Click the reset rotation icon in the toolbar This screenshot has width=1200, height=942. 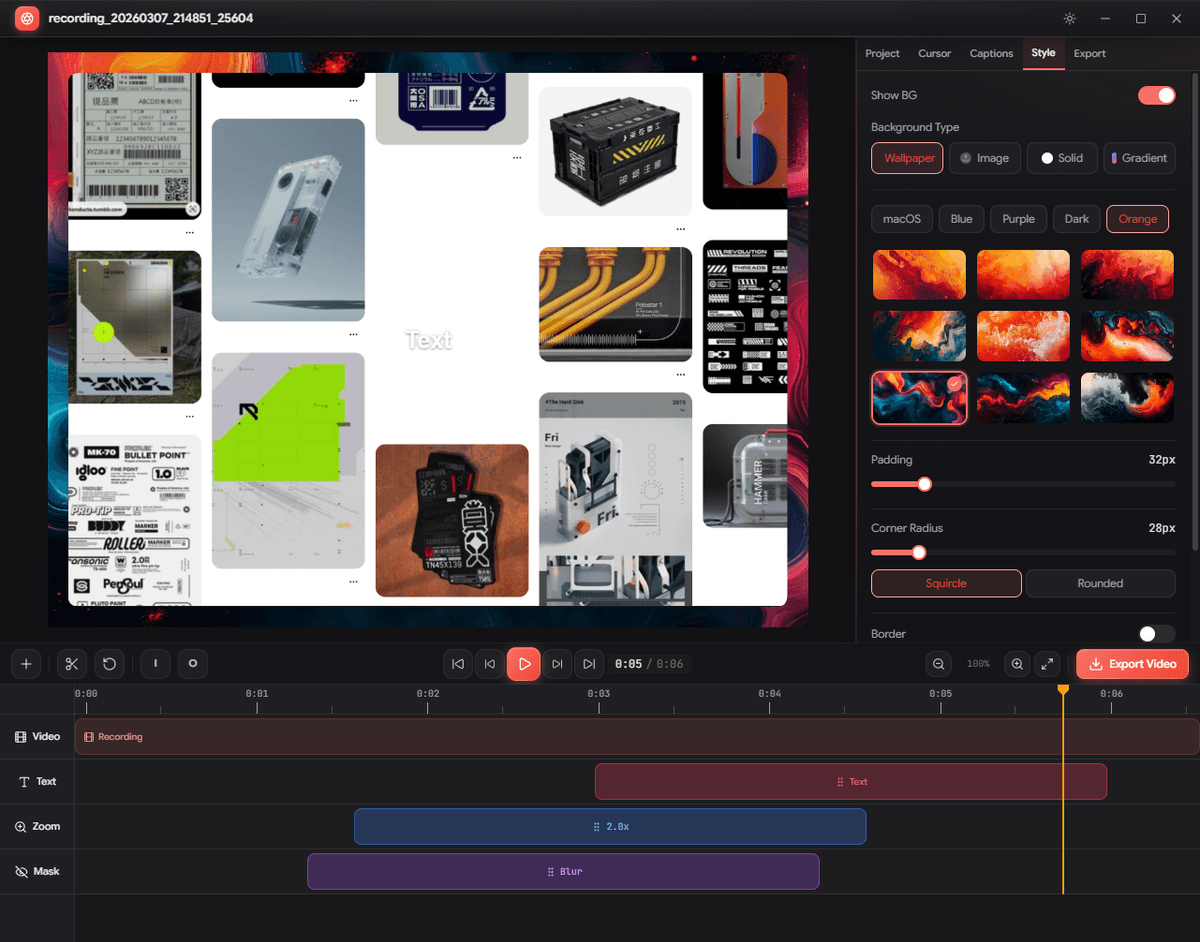110,663
